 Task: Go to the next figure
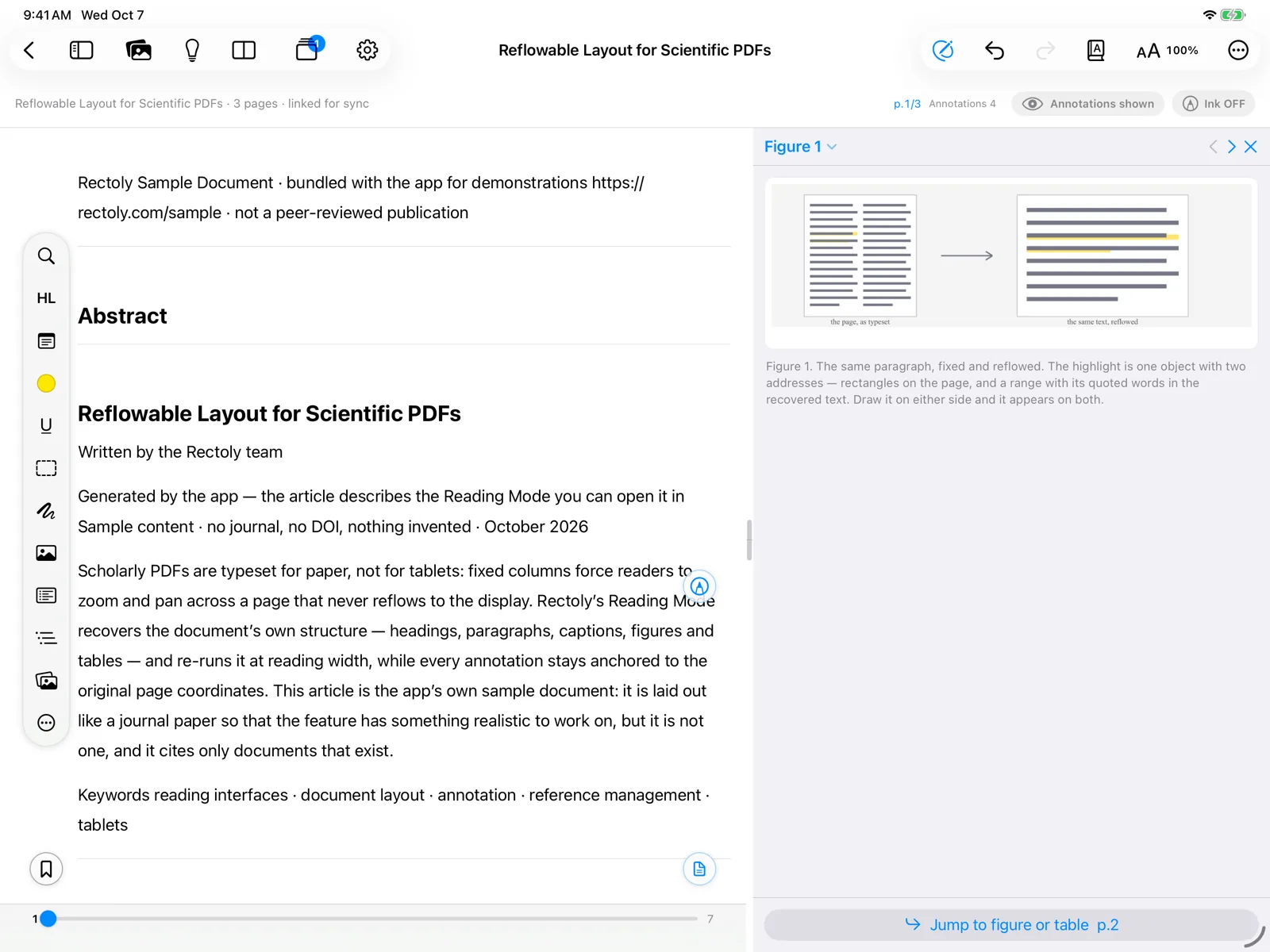[x=1232, y=147]
